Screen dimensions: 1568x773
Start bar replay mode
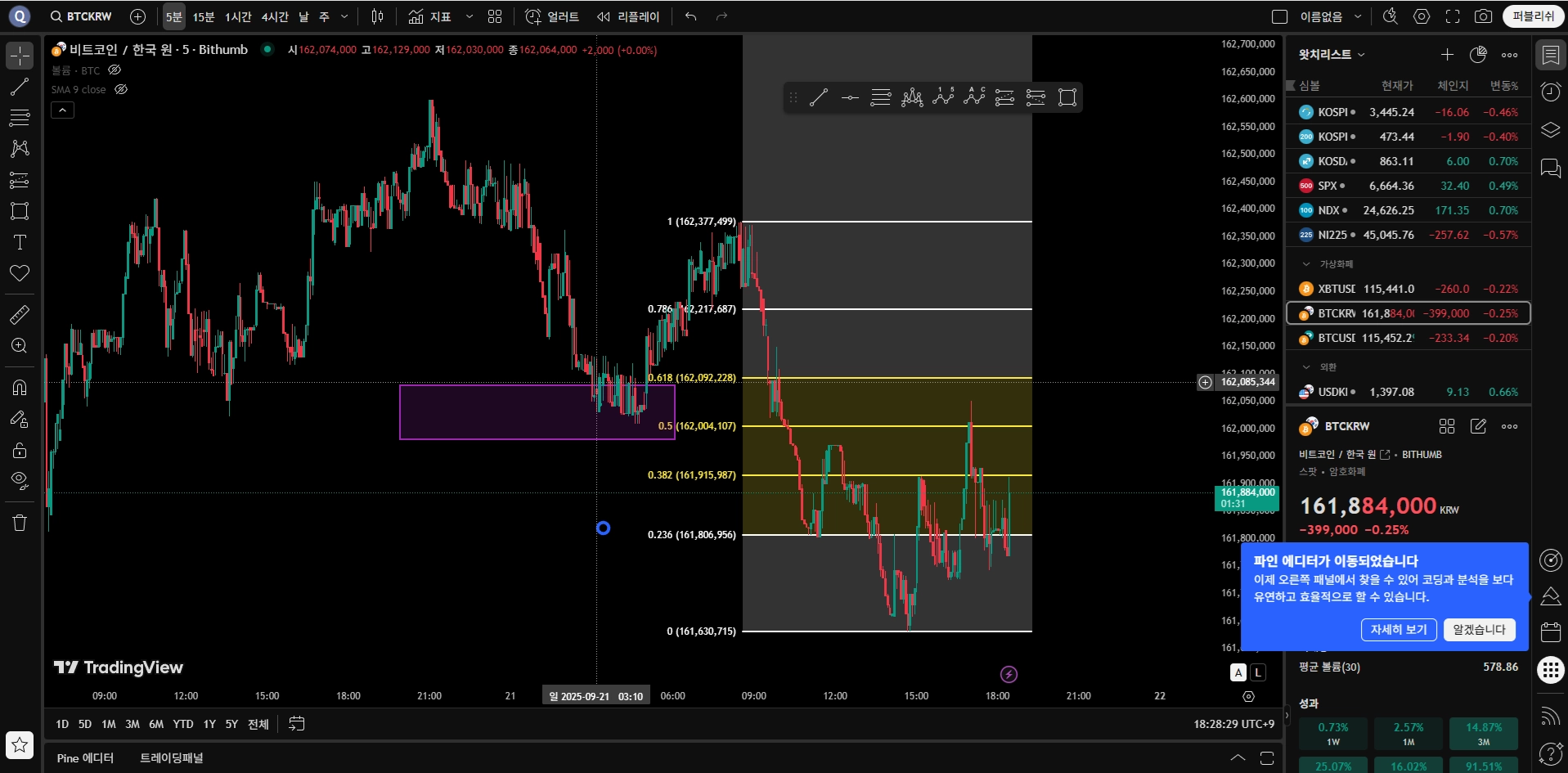pos(628,16)
